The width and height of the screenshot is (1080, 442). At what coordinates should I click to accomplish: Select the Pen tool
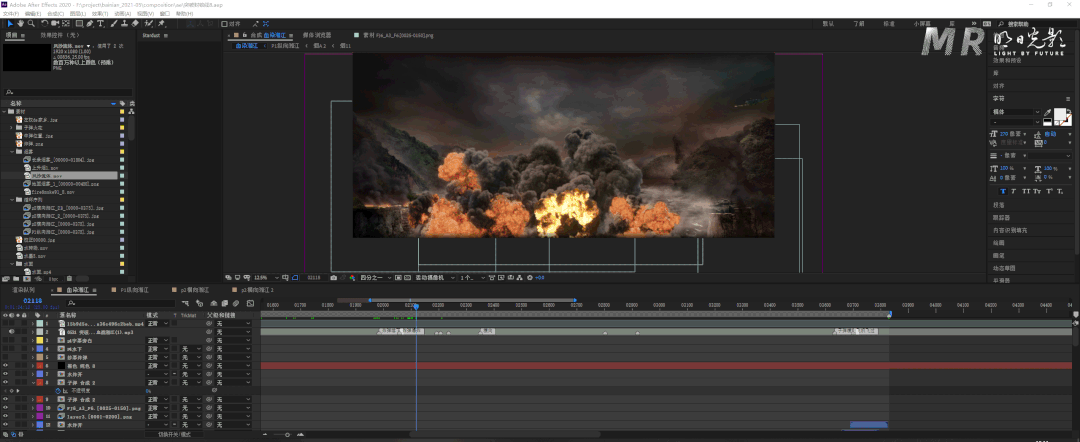pyautogui.click(x=90, y=23)
